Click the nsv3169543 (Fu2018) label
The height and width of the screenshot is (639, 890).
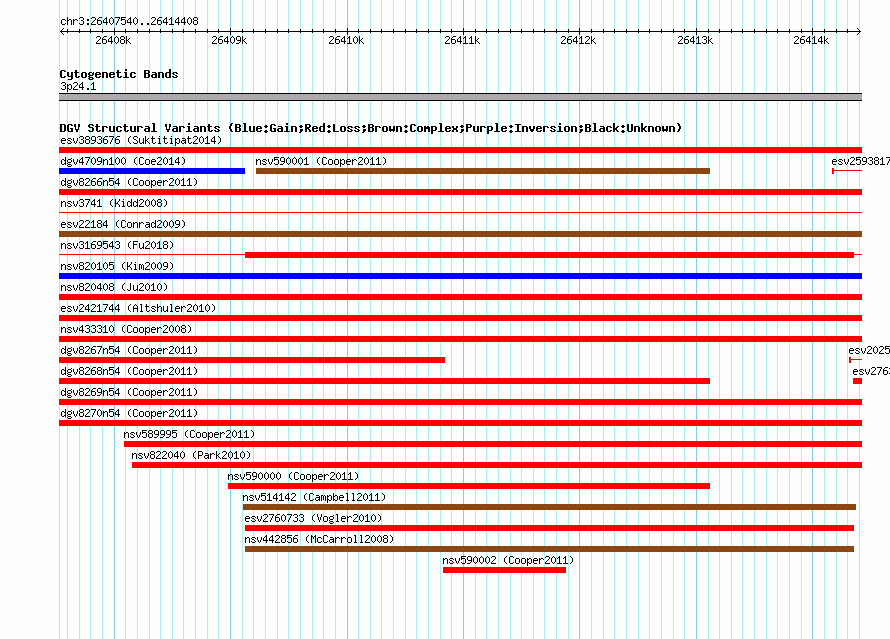coord(117,245)
